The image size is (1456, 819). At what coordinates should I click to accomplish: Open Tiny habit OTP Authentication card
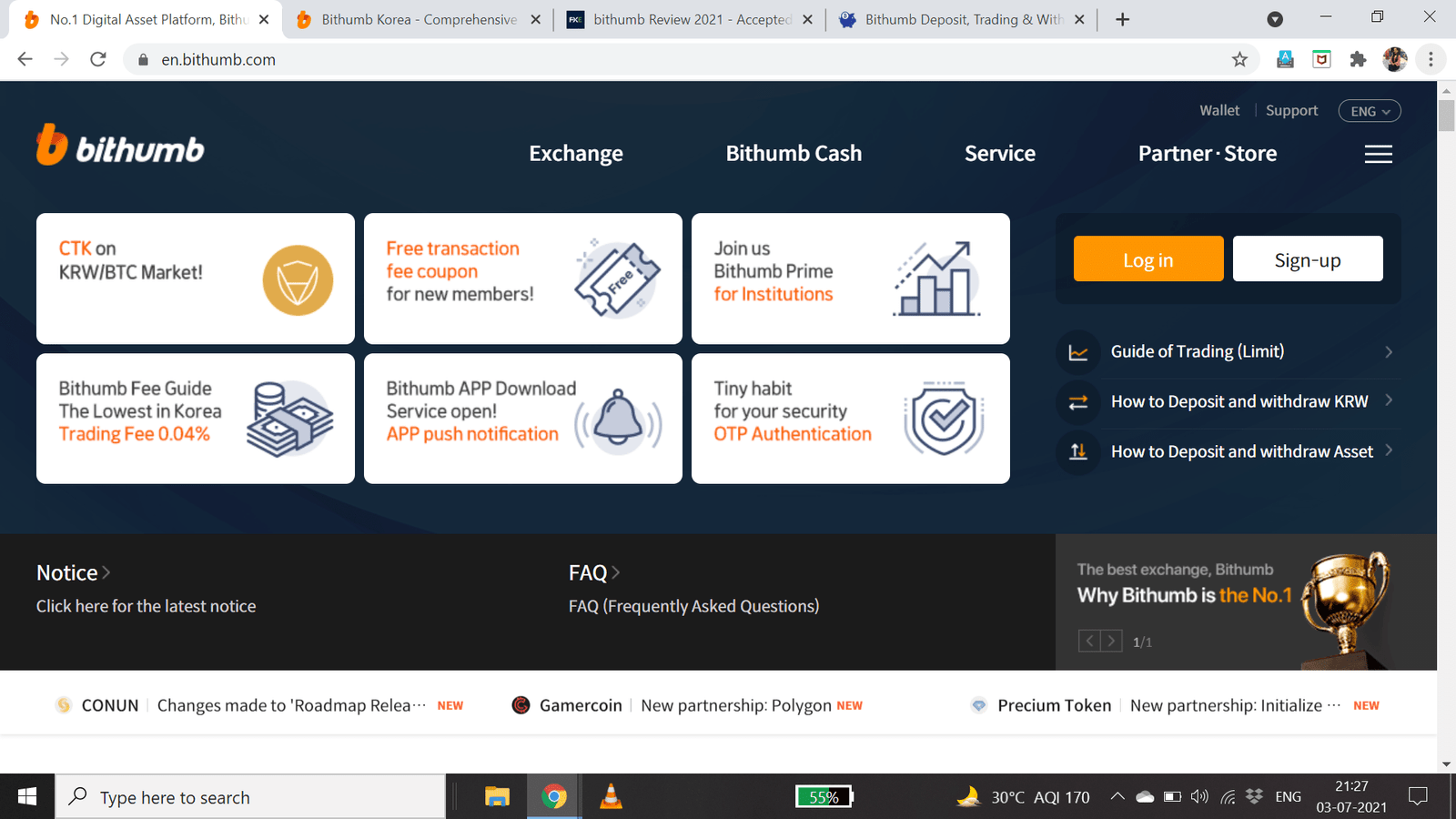click(851, 419)
